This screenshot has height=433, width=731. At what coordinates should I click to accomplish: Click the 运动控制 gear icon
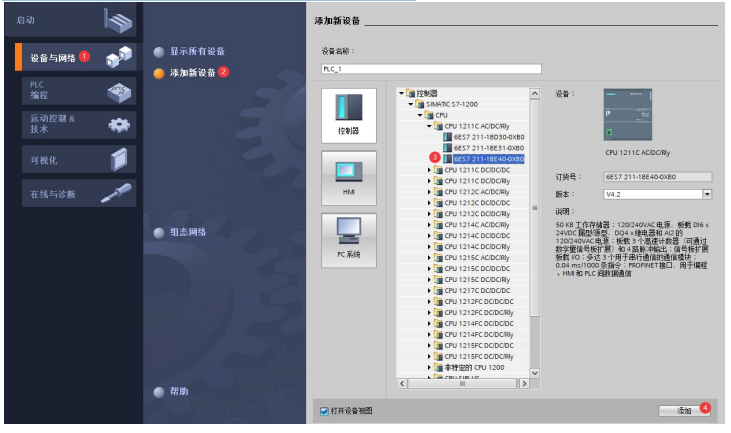[x=119, y=125]
